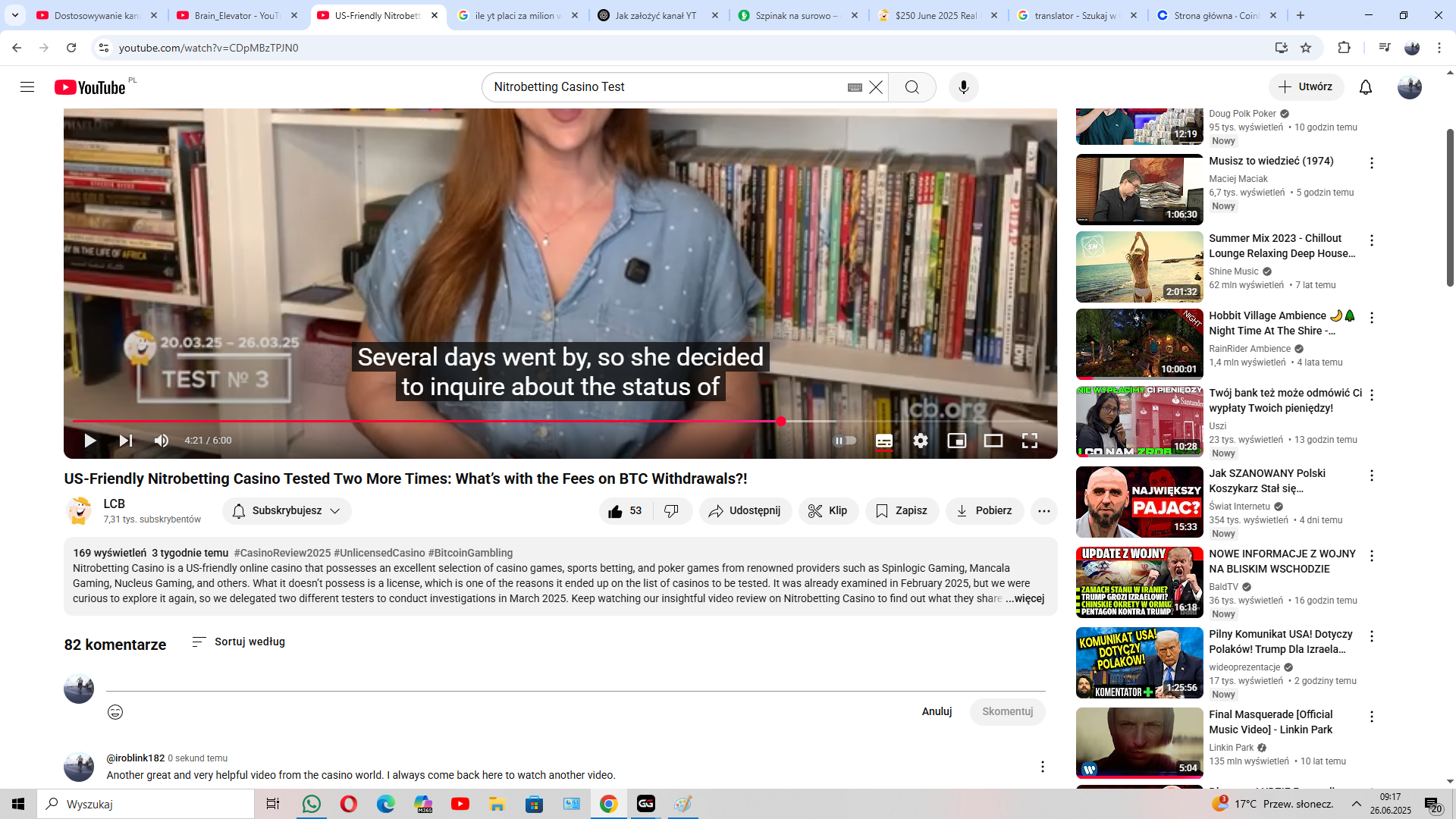This screenshot has width=1456, height=819.
Task: Toggle subtitles/closed captions in player
Action: click(x=884, y=441)
